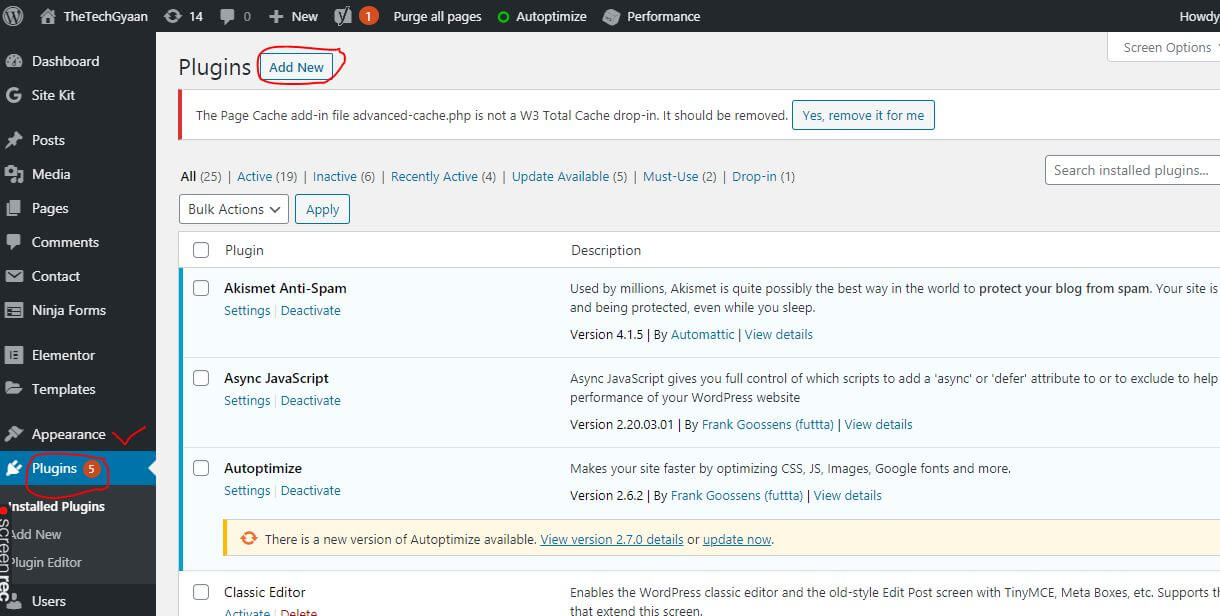
Task: Focus the Search installed plugins field
Action: click(x=1132, y=170)
